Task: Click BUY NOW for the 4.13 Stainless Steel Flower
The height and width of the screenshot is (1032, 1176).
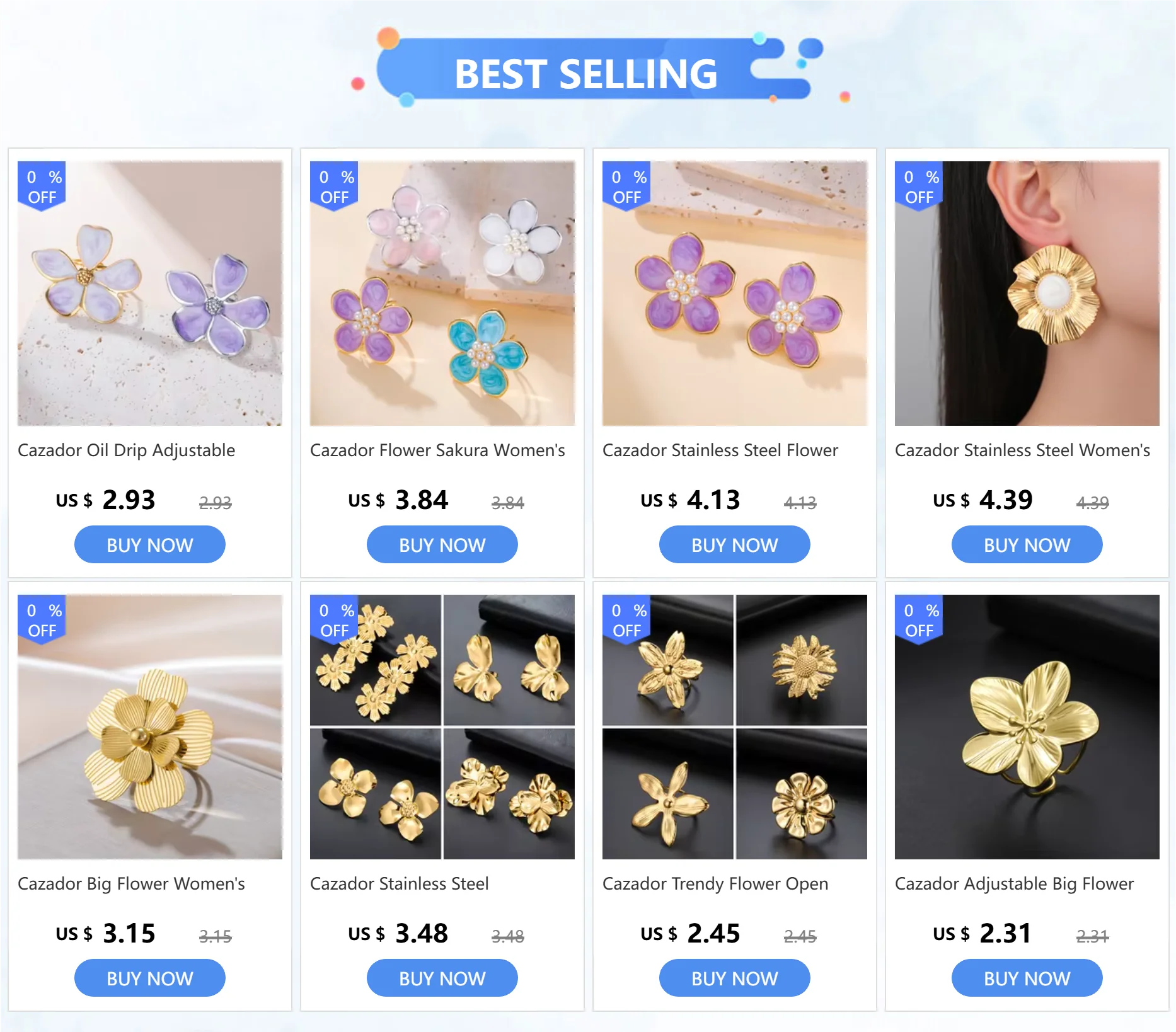Action: tap(735, 545)
